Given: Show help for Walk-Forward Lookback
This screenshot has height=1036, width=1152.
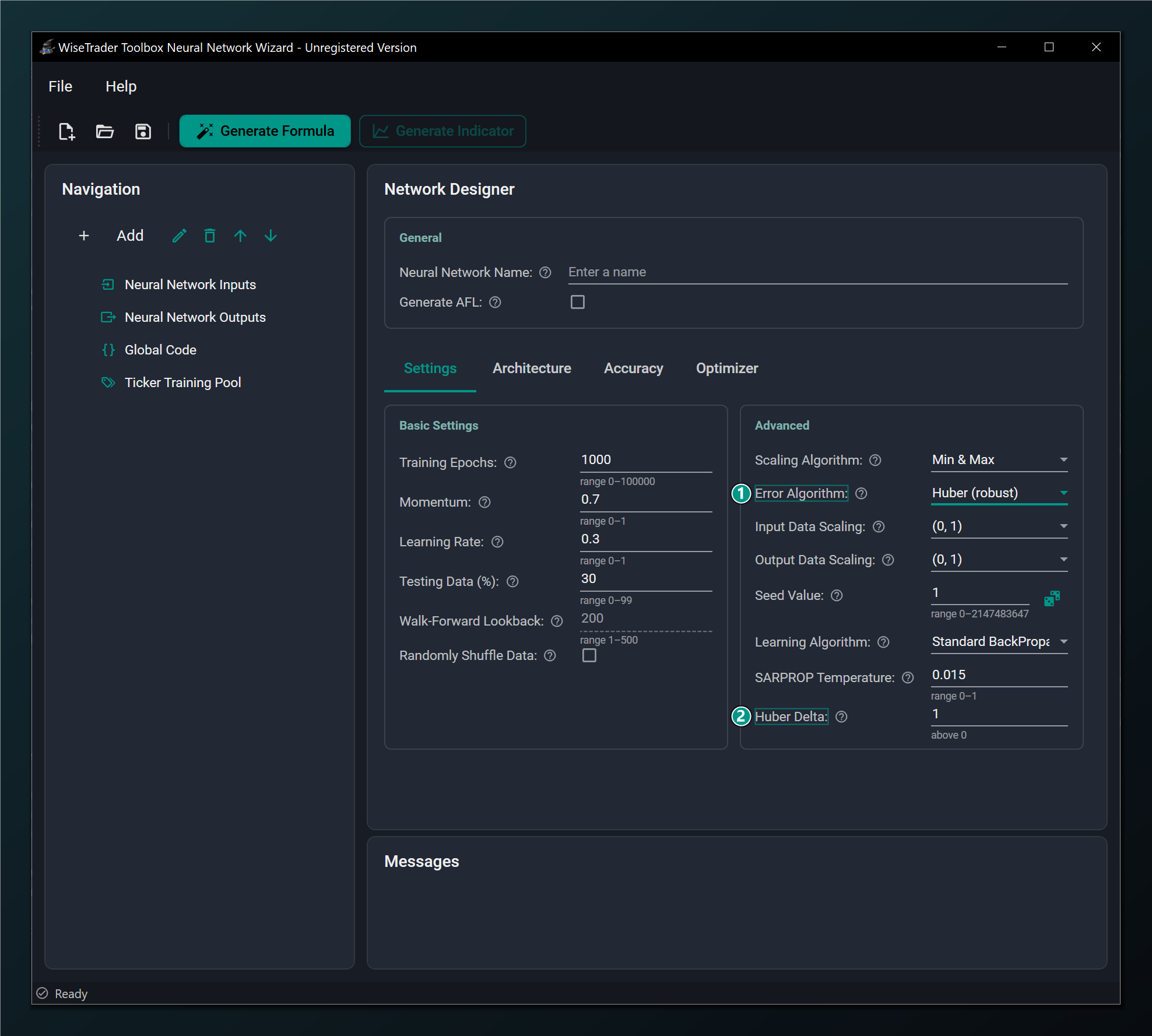Looking at the screenshot, I should click(x=557, y=621).
